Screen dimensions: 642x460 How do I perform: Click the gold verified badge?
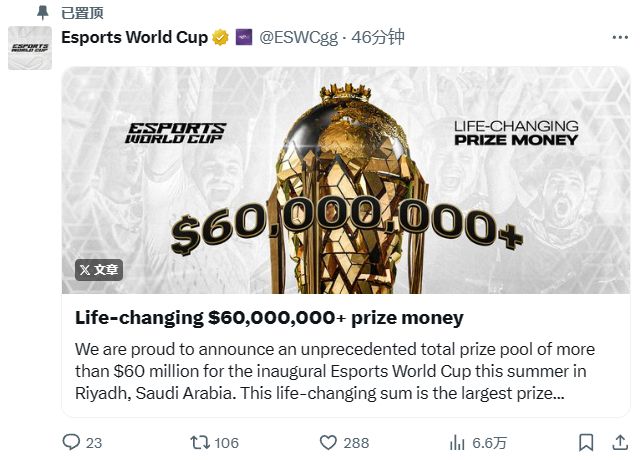[x=220, y=38]
